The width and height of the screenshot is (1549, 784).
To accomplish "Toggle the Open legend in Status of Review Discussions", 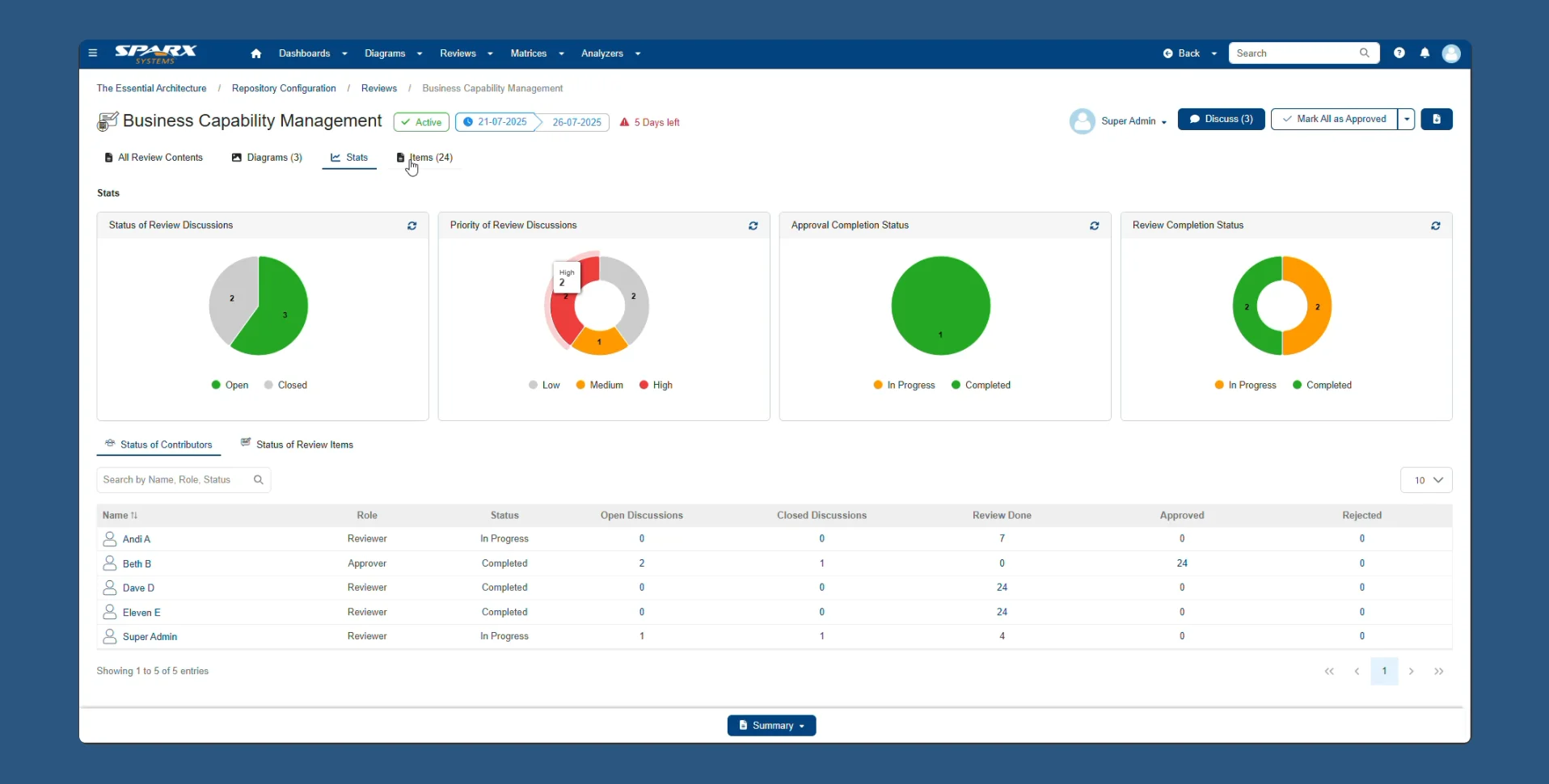I will tap(229, 385).
